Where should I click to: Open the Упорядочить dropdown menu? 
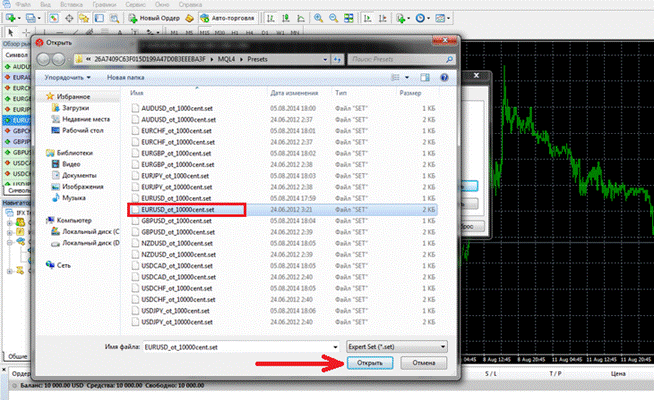click(68, 78)
